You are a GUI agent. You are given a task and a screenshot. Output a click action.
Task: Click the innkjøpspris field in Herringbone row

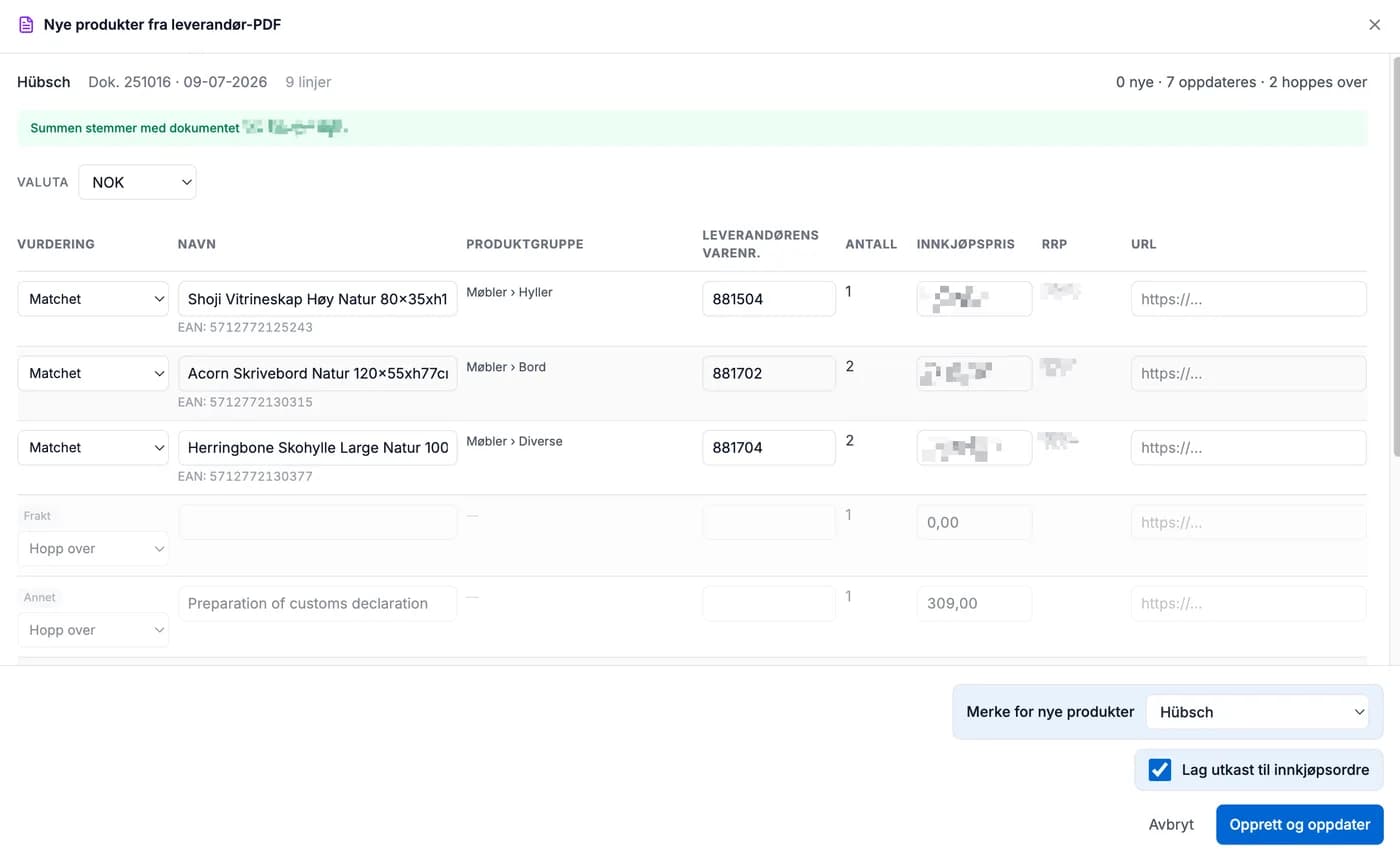(974, 447)
